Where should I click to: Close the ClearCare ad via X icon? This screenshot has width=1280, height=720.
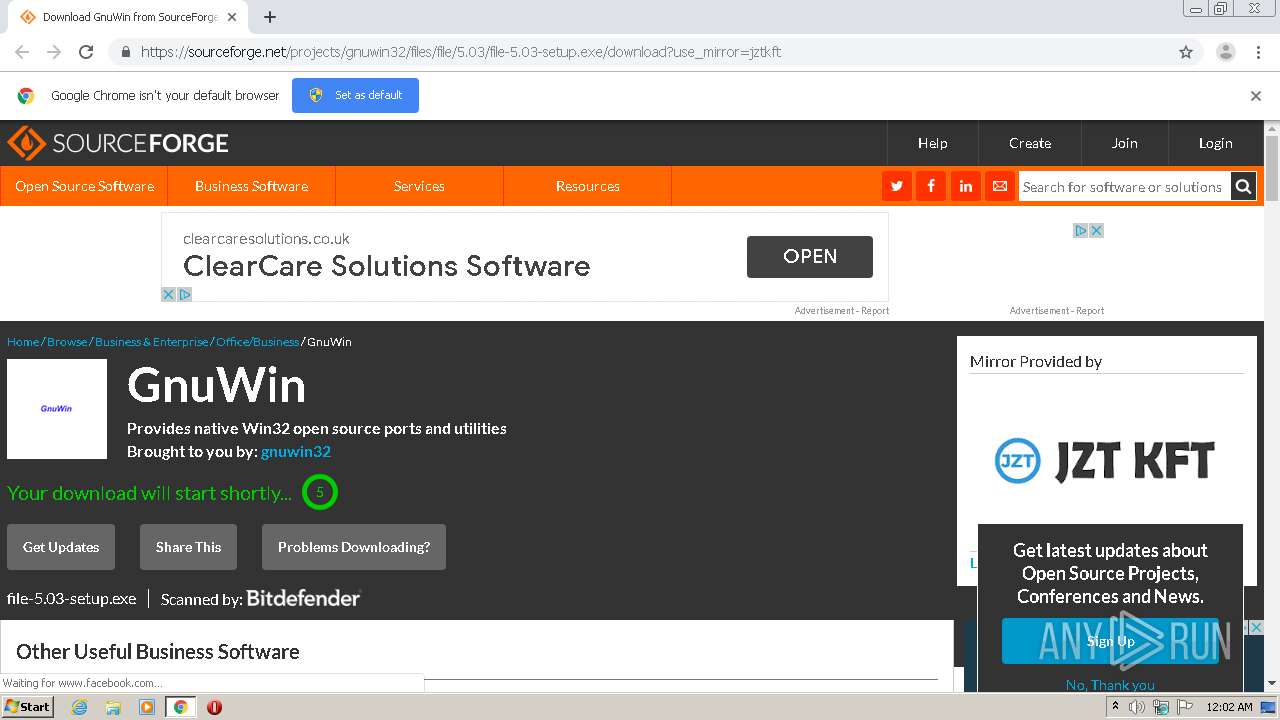169,294
